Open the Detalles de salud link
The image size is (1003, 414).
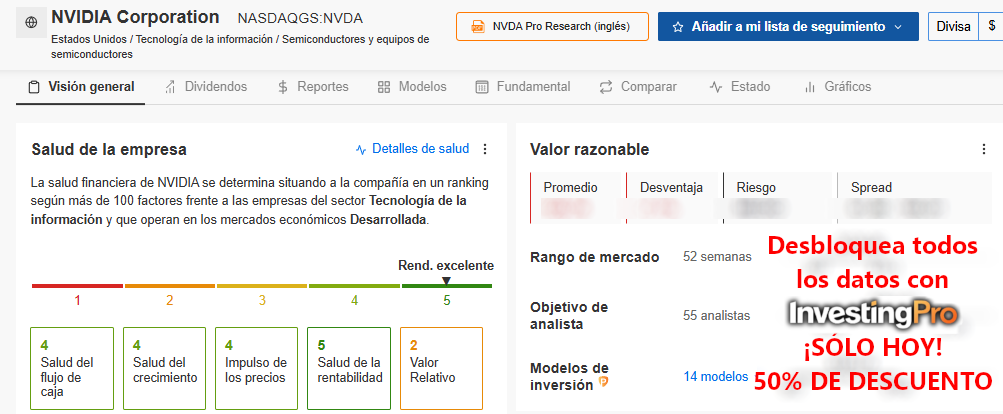420,149
